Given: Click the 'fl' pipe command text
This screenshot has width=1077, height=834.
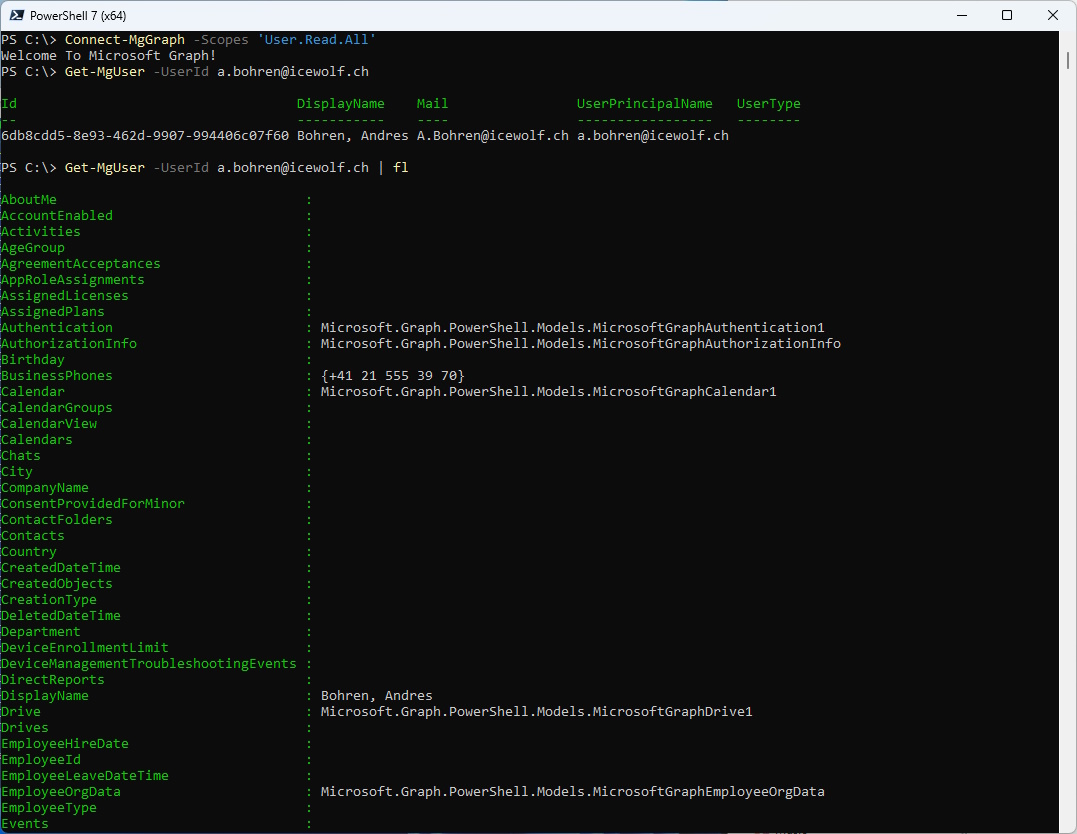Looking at the screenshot, I should click(x=400, y=168).
